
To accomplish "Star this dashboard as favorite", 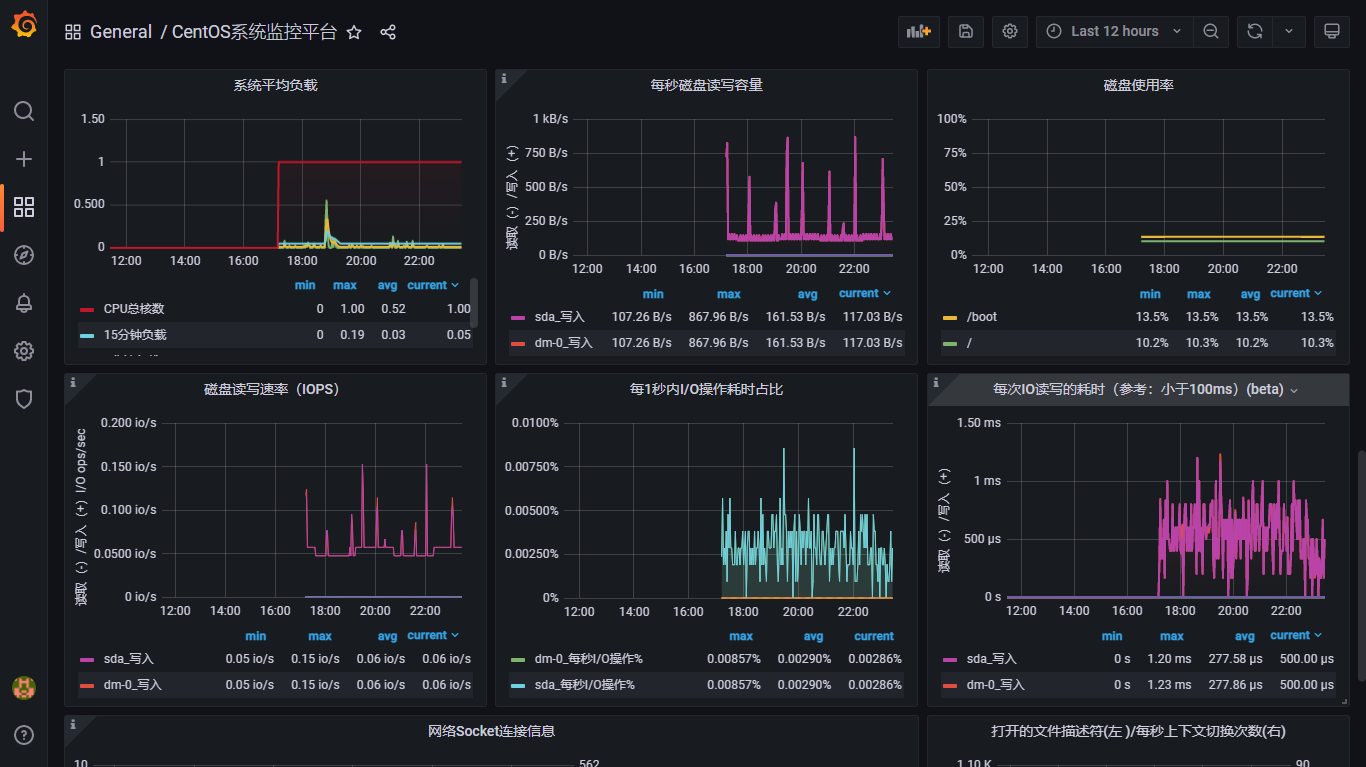I will pos(354,32).
